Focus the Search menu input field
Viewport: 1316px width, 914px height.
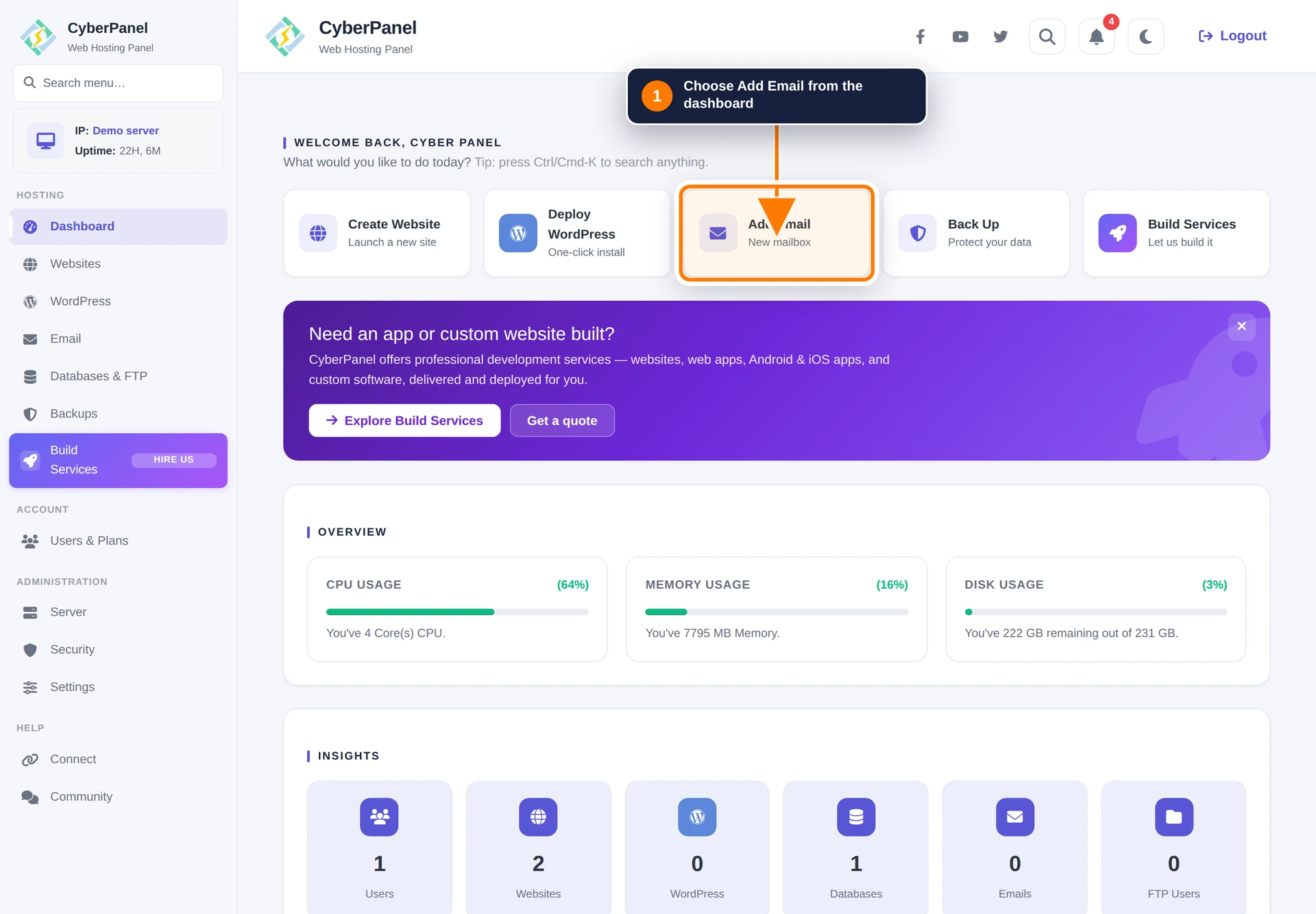(x=118, y=83)
